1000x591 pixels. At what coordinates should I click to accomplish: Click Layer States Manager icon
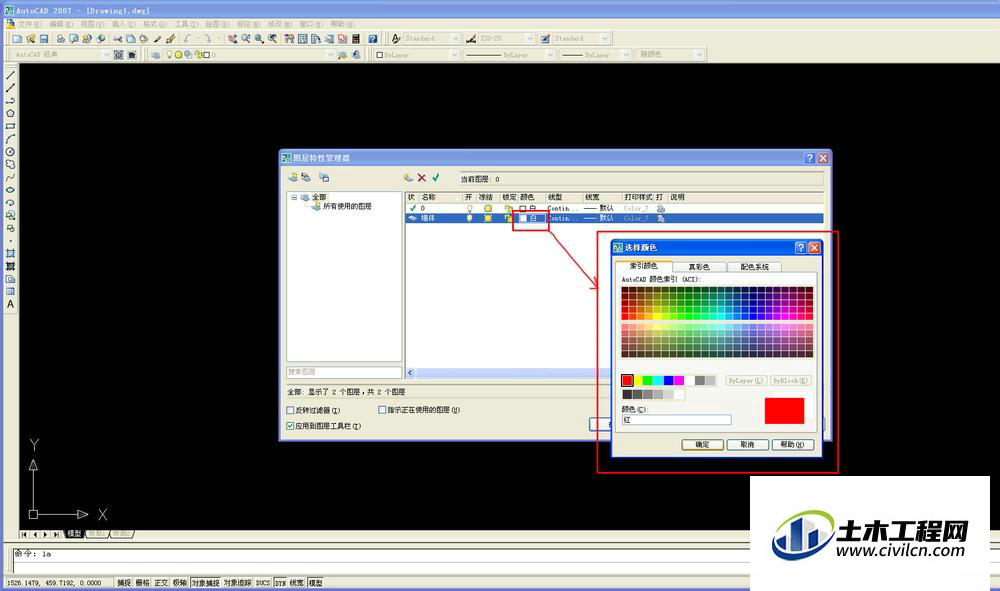325,177
